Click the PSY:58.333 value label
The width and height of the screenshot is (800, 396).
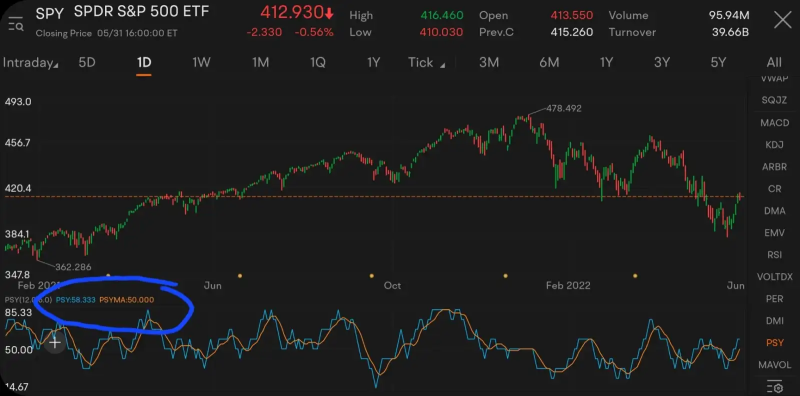pyautogui.click(x=76, y=300)
